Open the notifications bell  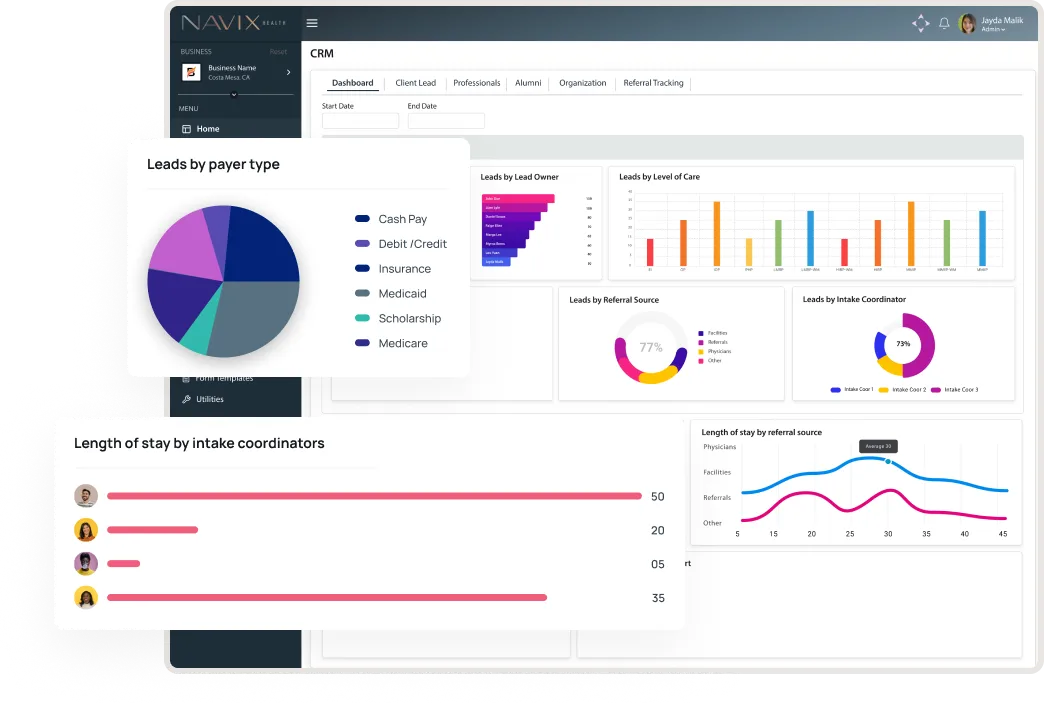click(x=944, y=23)
